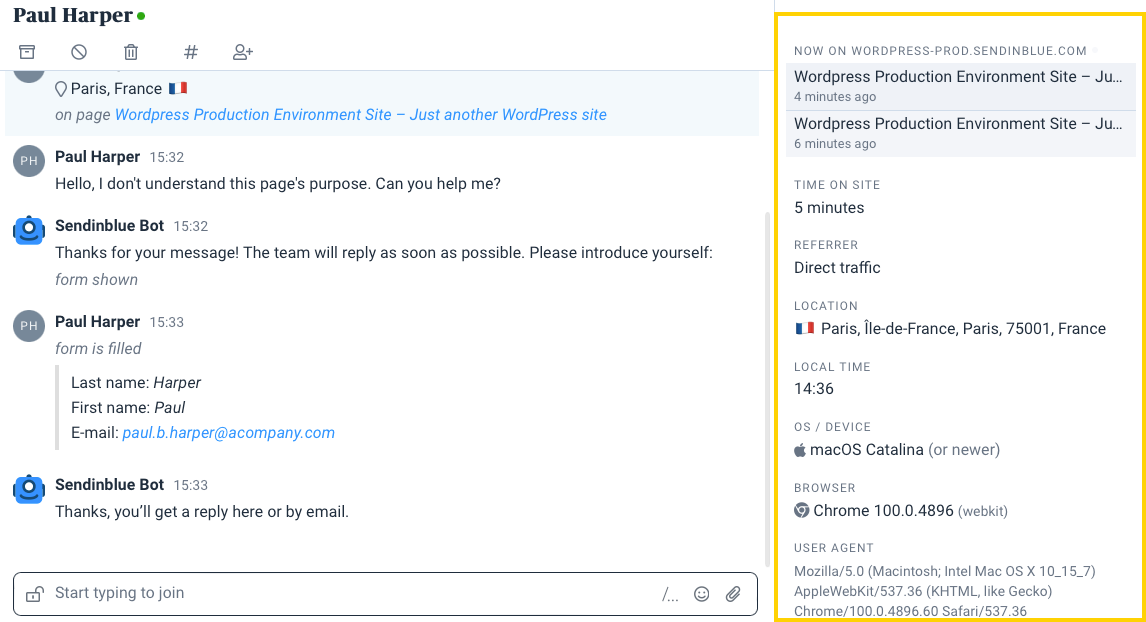Click the 'form is filled' note
Screen dimensions: 1146x622
pos(99,349)
